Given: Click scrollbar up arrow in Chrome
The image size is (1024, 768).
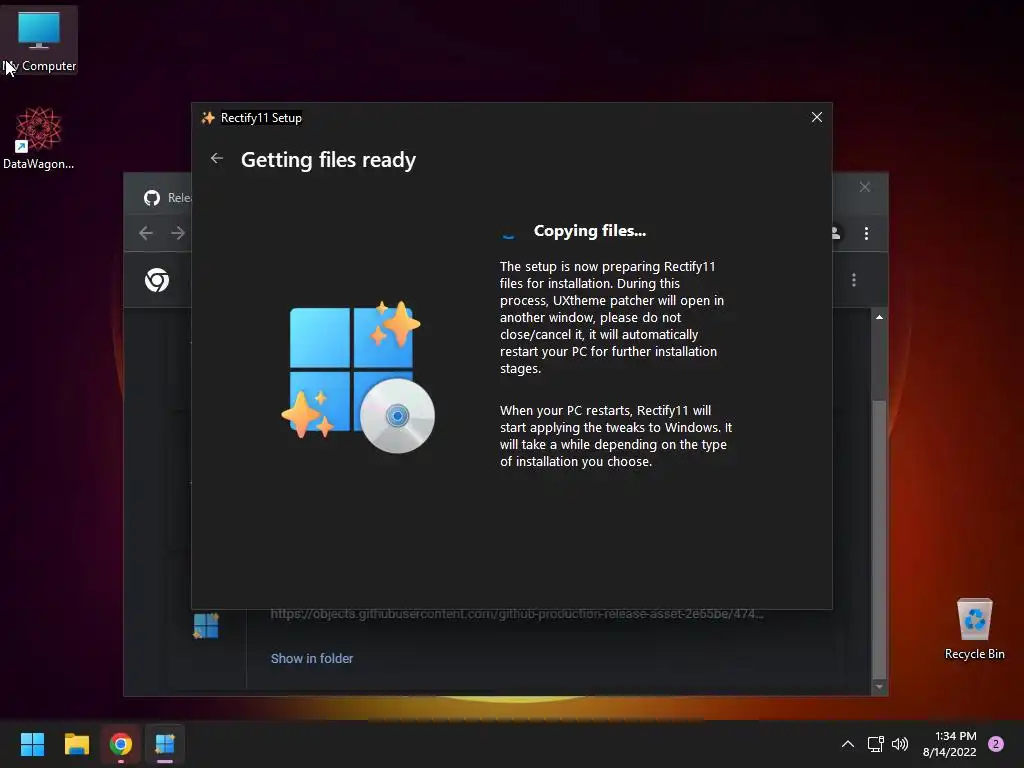Looking at the screenshot, I should pyautogui.click(x=879, y=317).
